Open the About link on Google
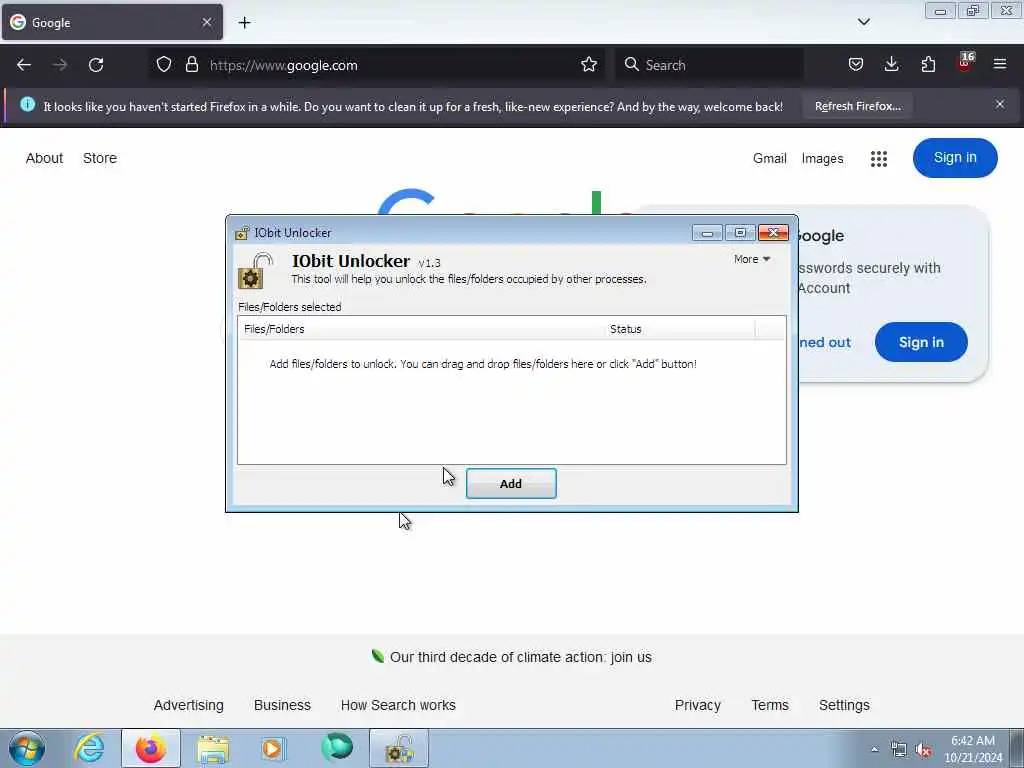 pyautogui.click(x=44, y=158)
